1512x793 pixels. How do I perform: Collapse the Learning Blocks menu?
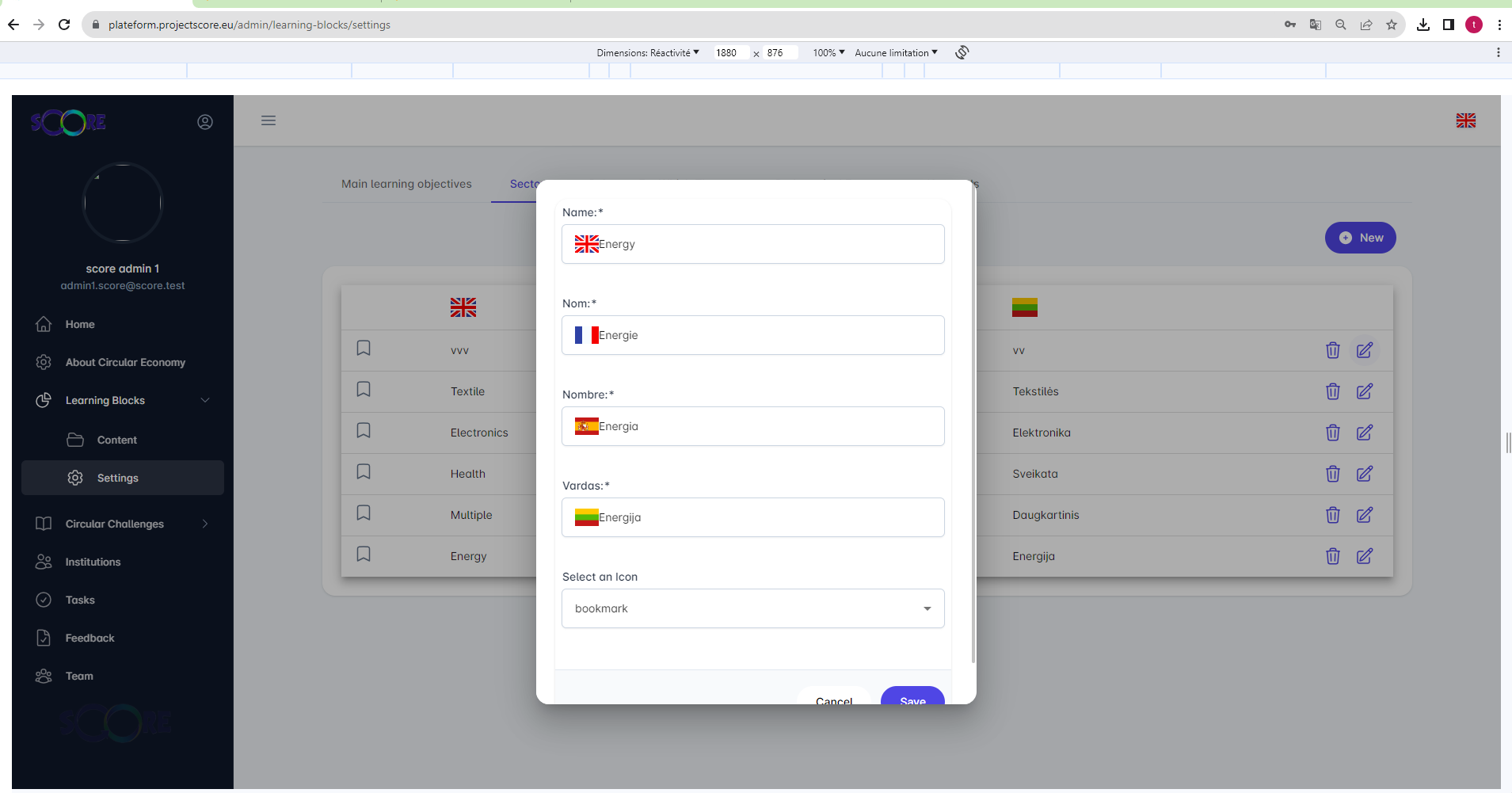click(x=205, y=400)
